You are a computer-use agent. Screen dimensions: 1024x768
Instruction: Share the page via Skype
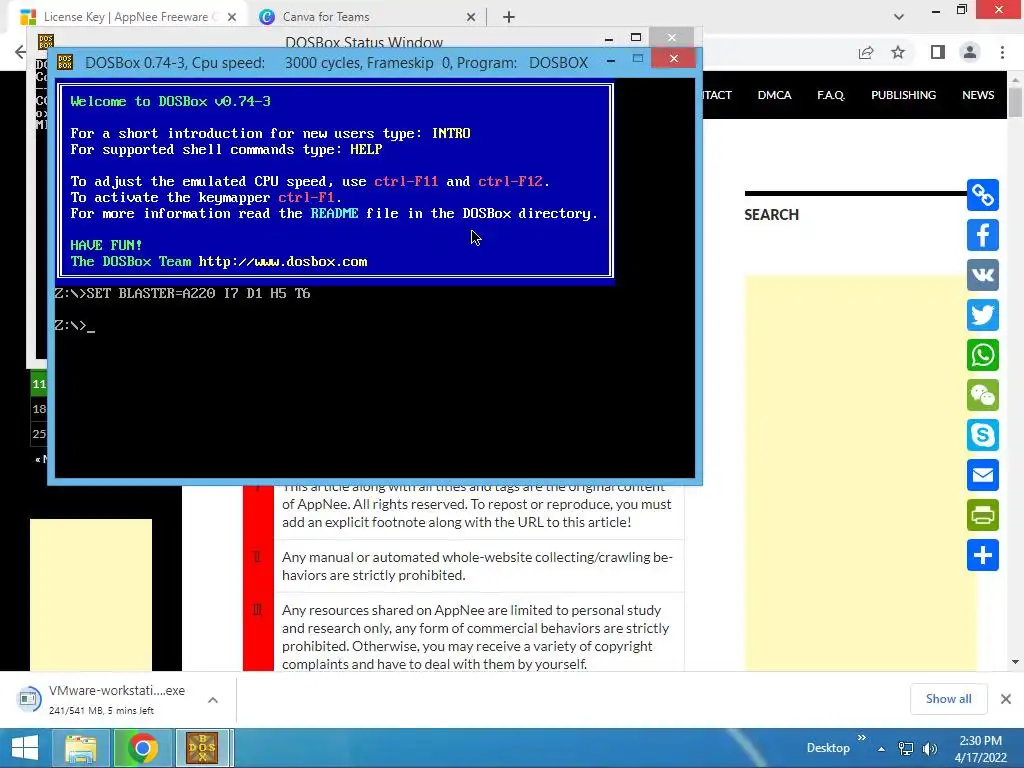pyautogui.click(x=982, y=435)
